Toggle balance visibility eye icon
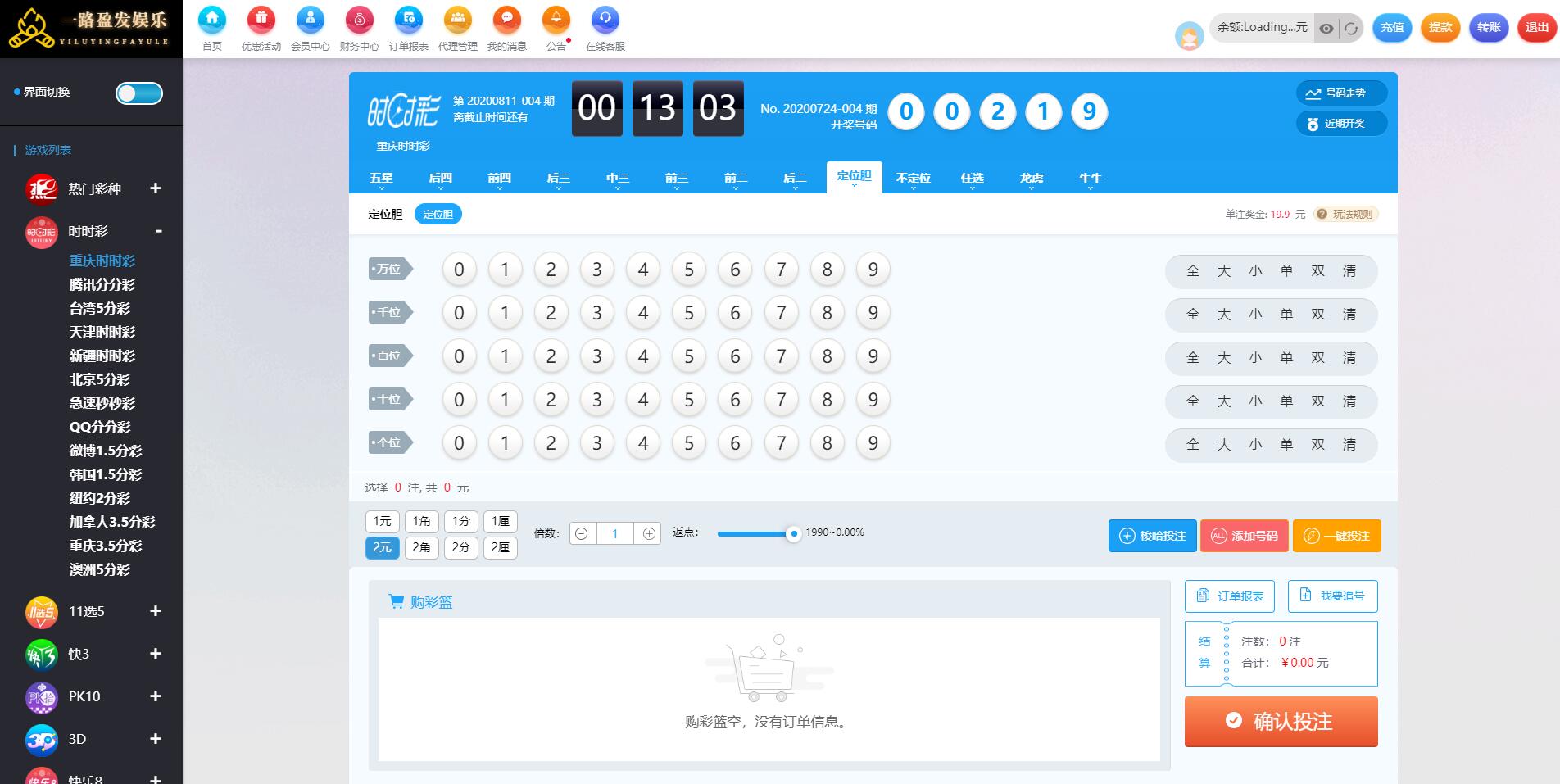Viewport: 1560px width, 784px height. 1326,28
